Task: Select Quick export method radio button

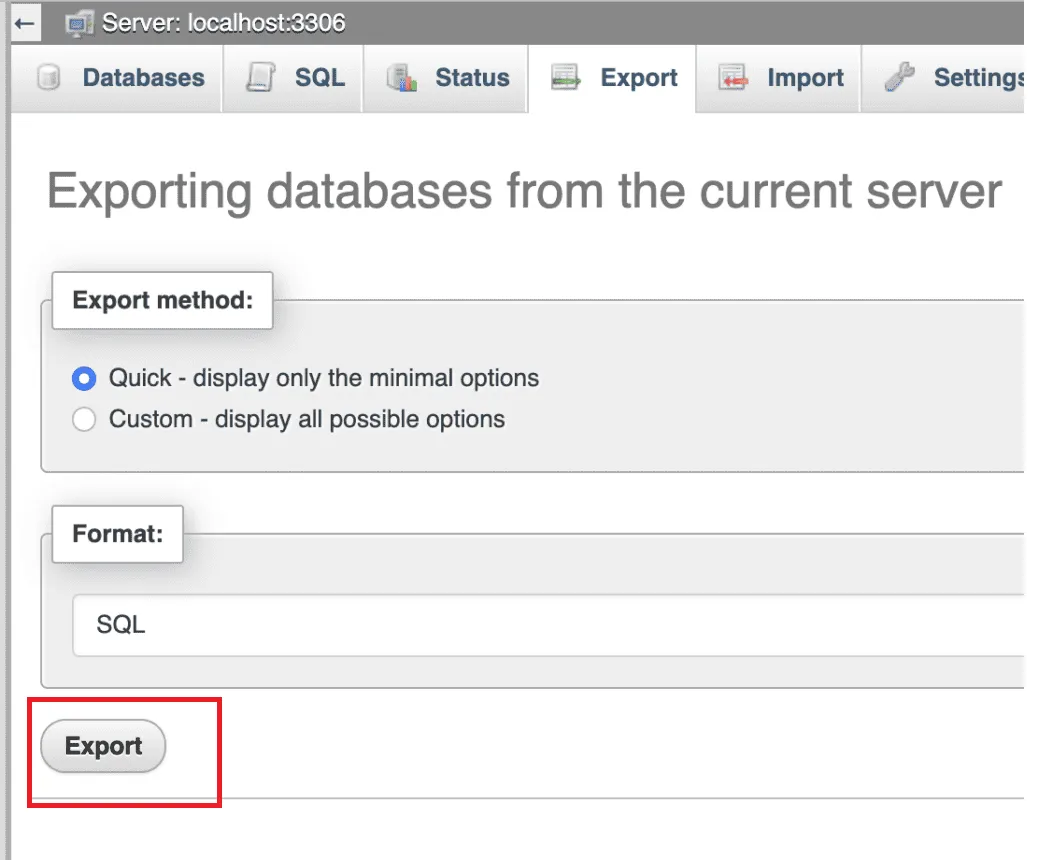Action: coord(84,379)
